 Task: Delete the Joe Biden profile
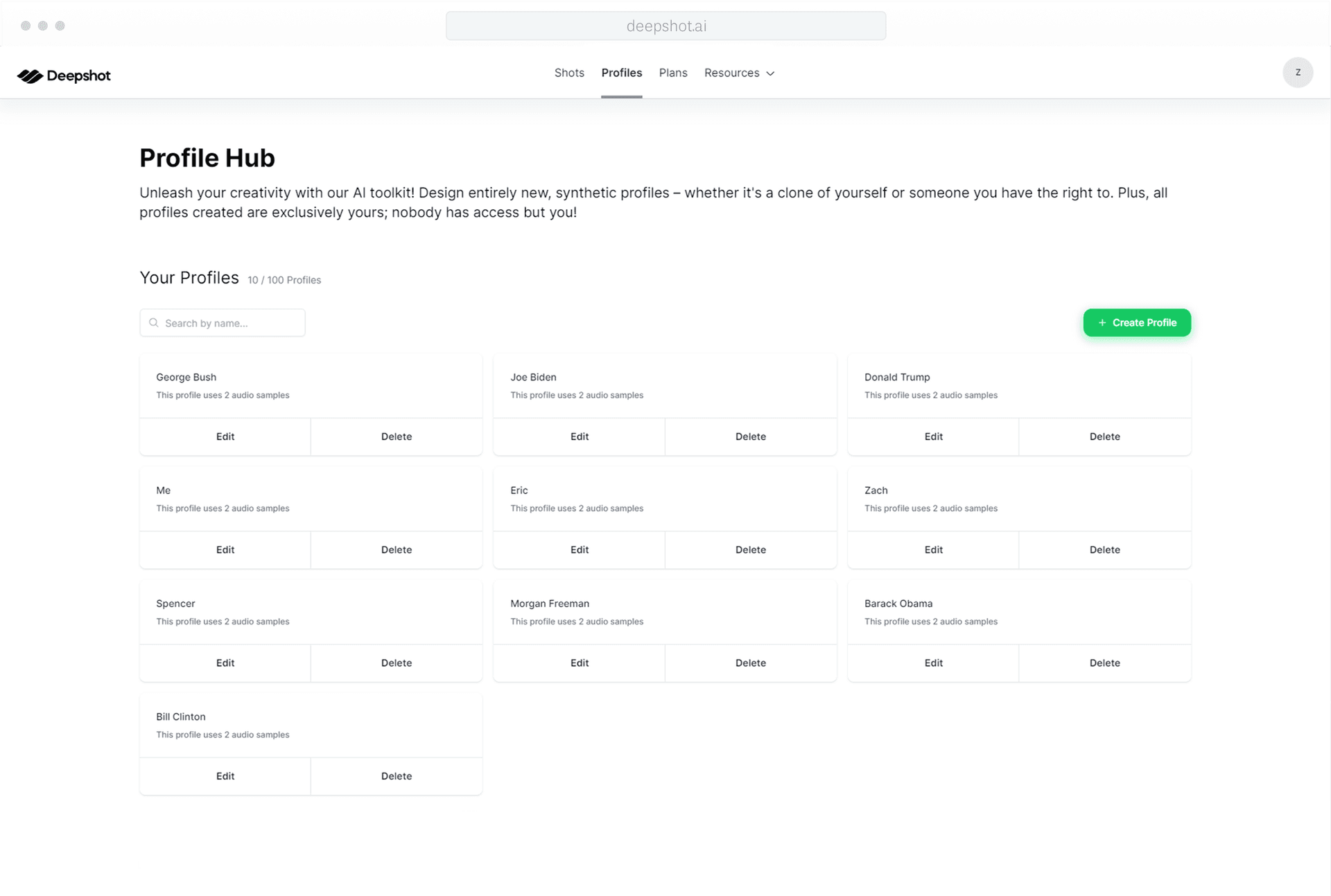751,437
